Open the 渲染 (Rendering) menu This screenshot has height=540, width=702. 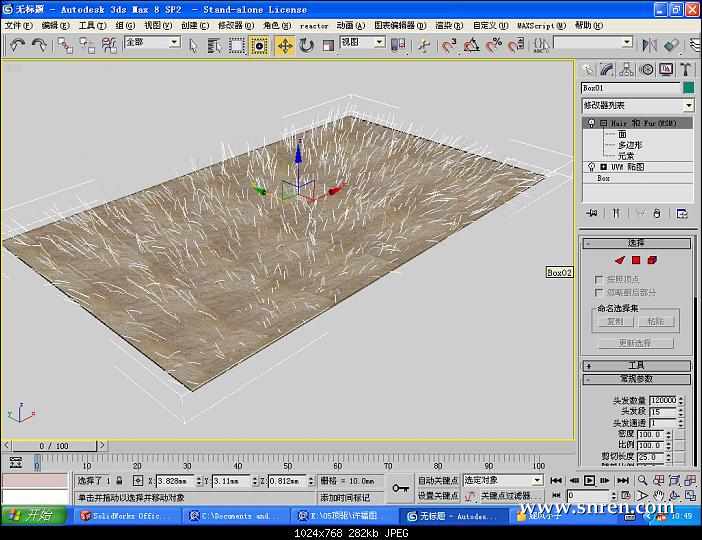(x=443, y=25)
